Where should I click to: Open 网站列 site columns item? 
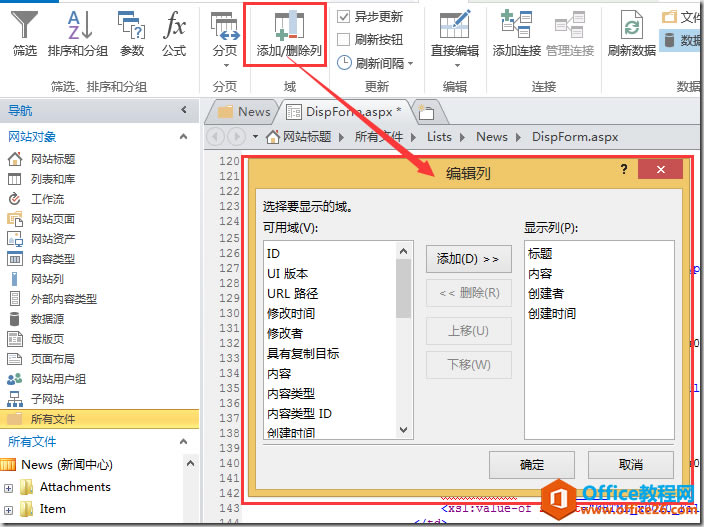48,279
